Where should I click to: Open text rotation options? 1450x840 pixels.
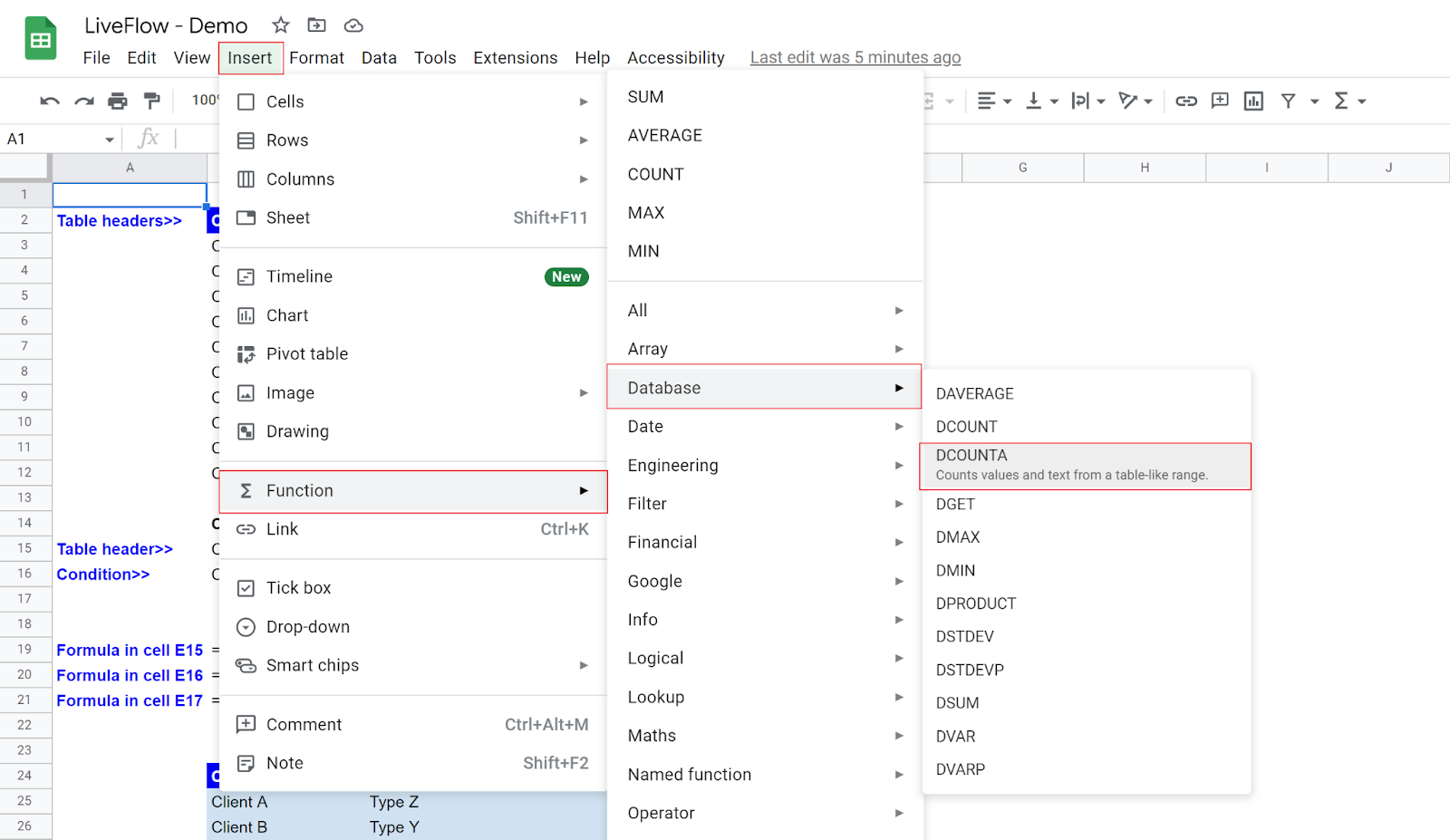click(1136, 101)
